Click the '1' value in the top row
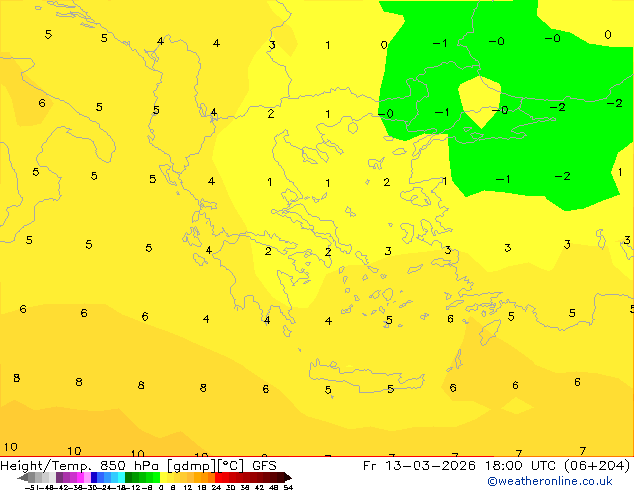634x490 pixels. 328,45
